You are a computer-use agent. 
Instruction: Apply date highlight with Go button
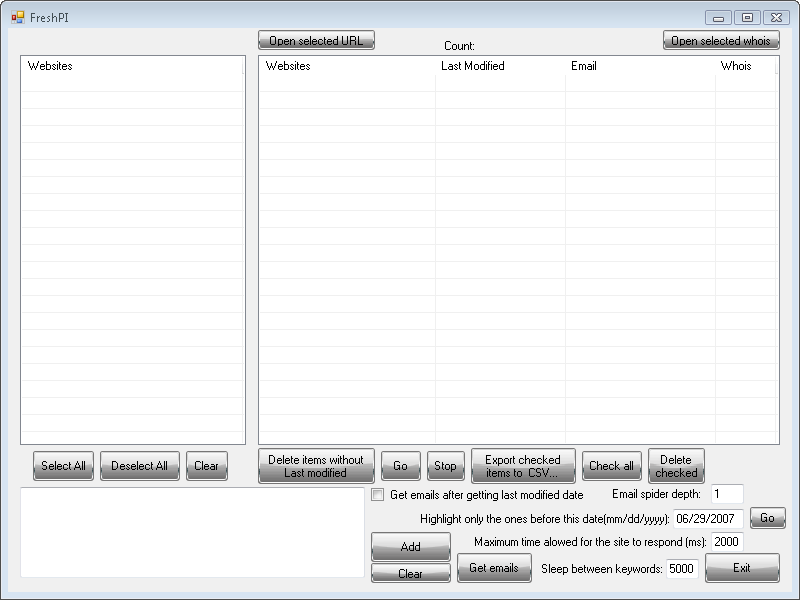coord(767,518)
